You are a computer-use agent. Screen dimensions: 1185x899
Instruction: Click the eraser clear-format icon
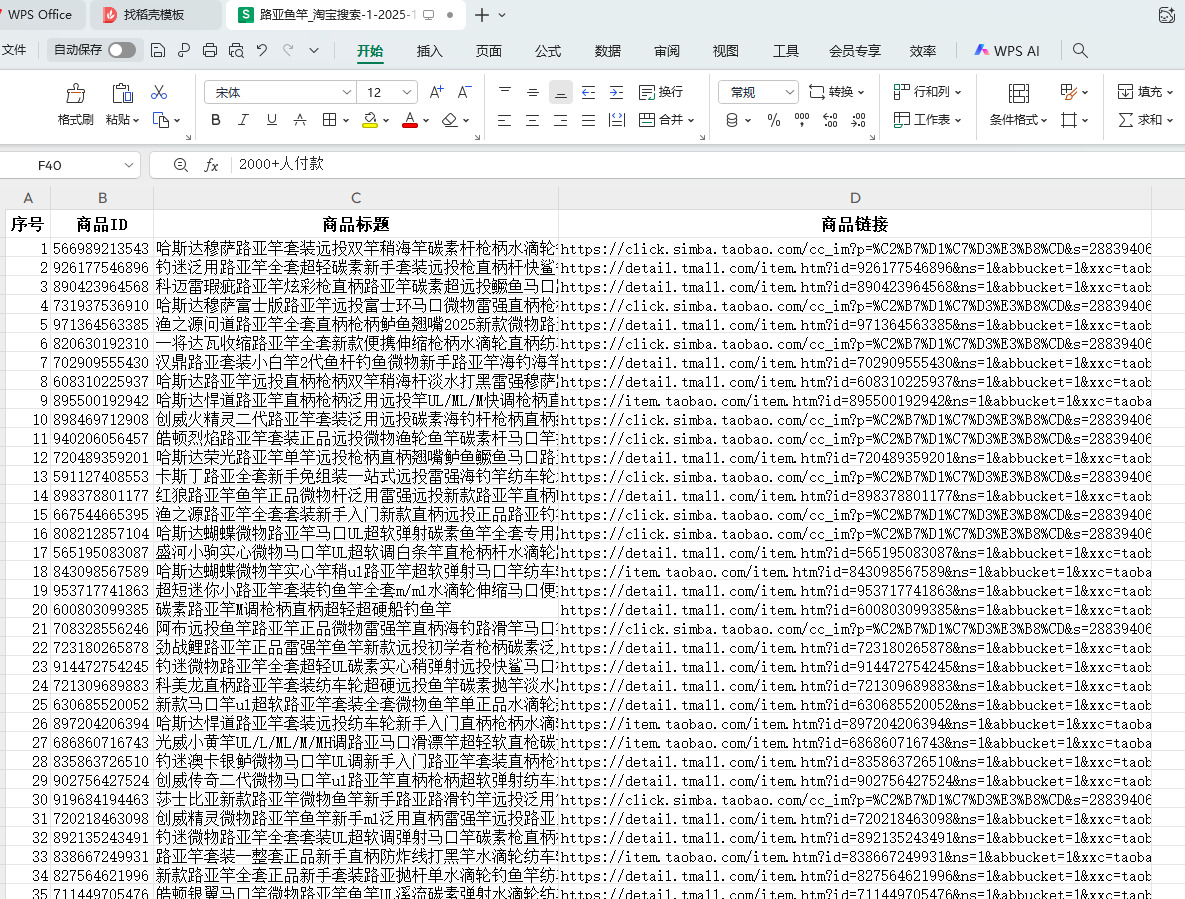pos(450,120)
